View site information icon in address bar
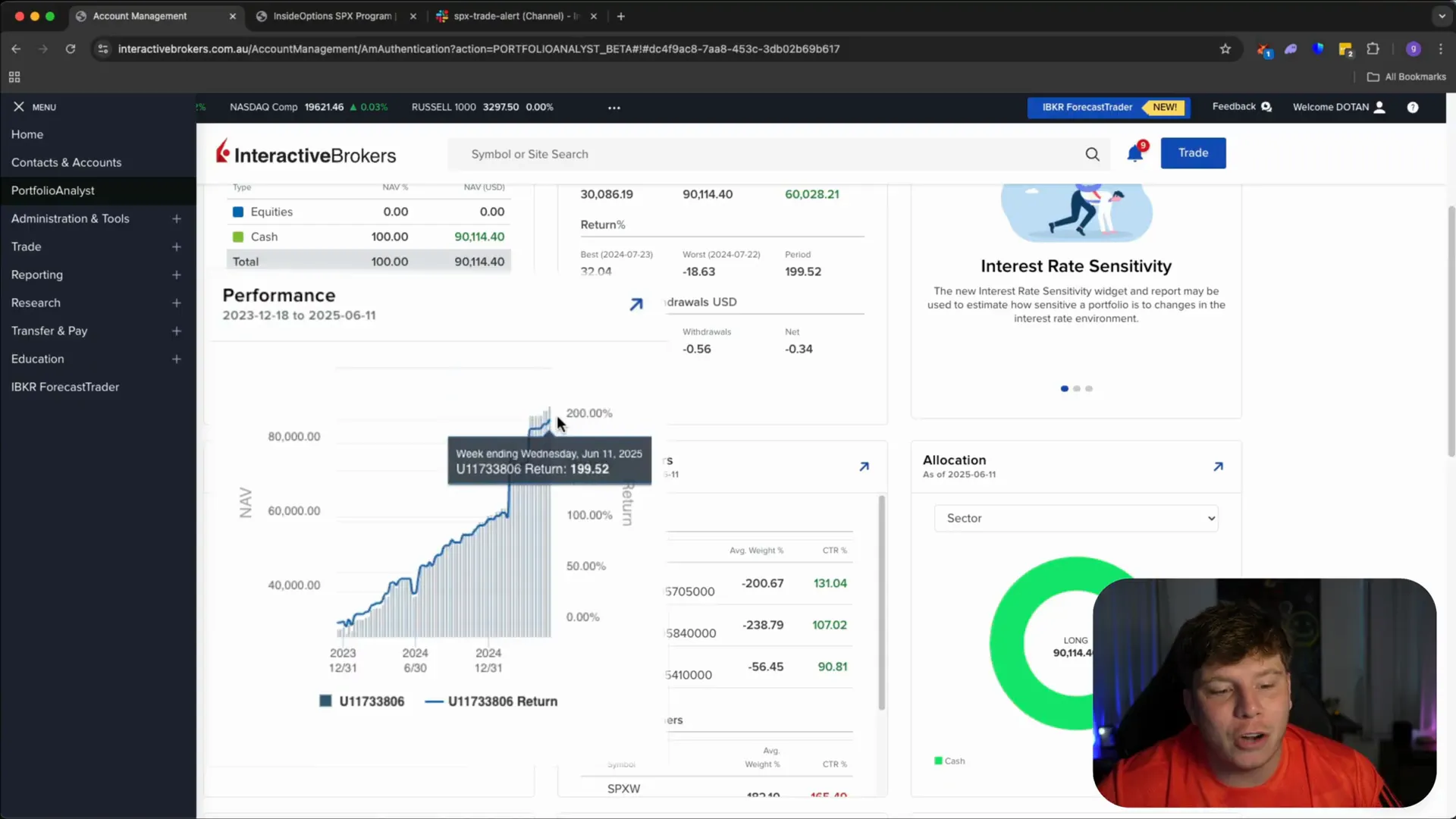The height and width of the screenshot is (819, 1456). [103, 49]
